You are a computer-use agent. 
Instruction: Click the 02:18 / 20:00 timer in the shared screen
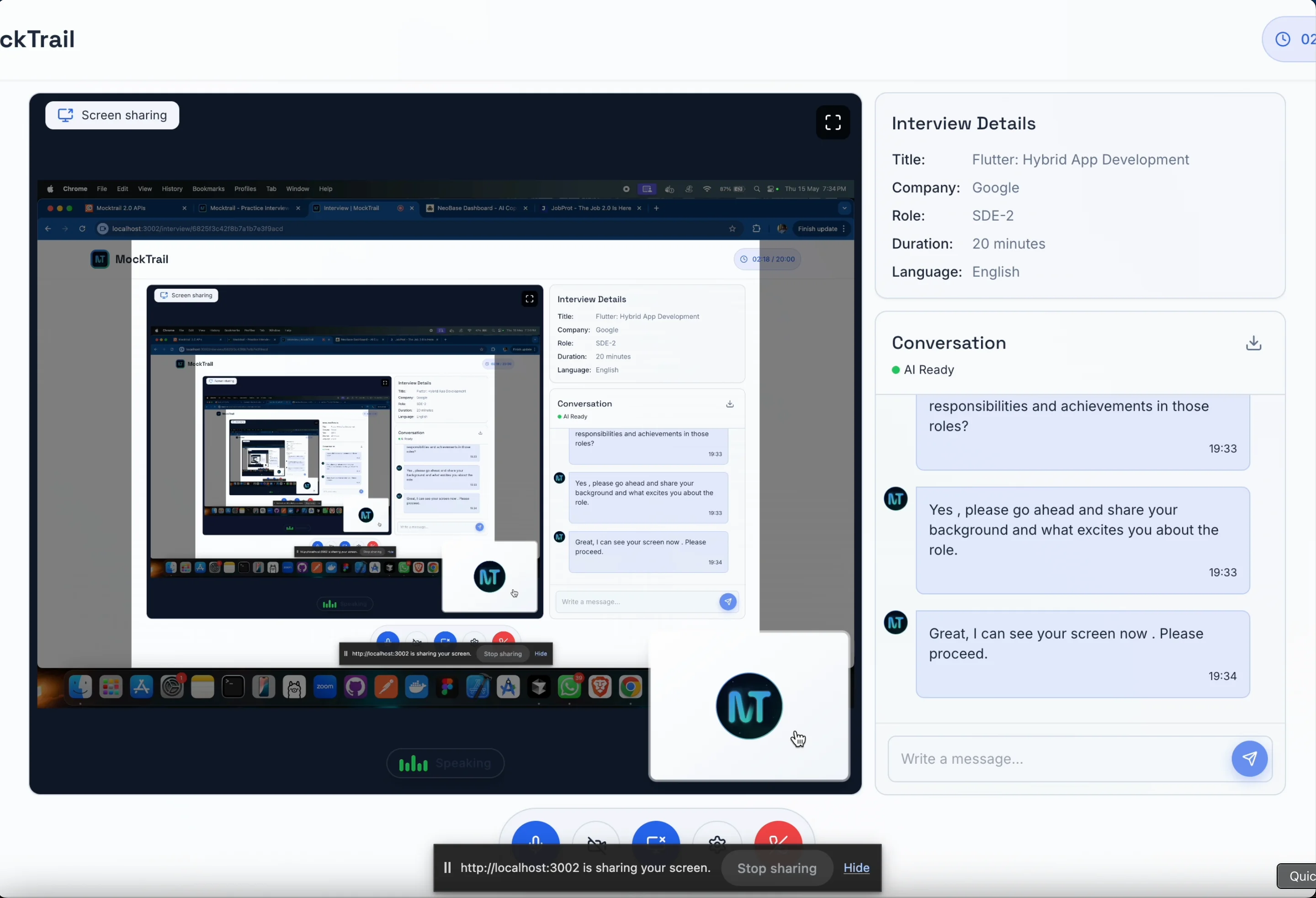[x=767, y=259]
